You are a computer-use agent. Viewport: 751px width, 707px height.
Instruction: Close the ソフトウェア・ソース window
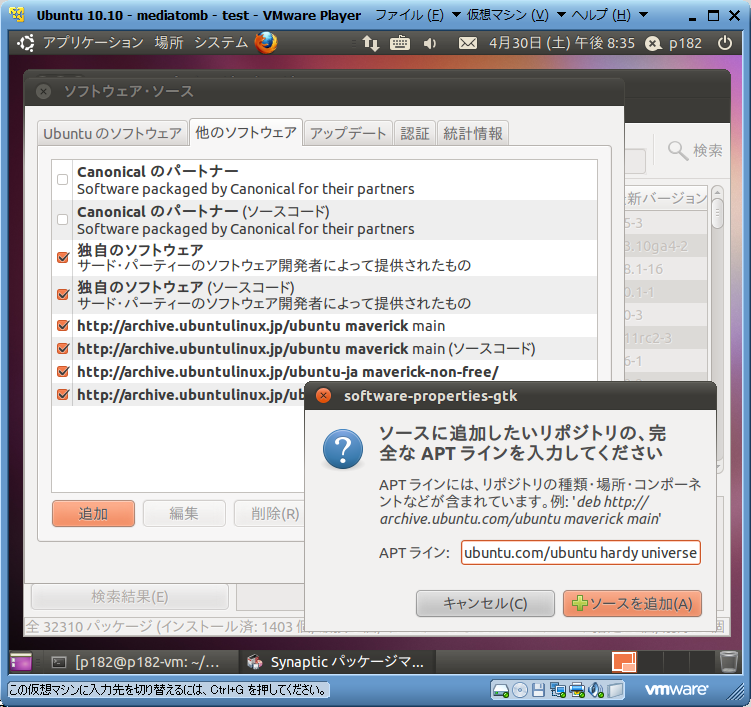click(44, 91)
